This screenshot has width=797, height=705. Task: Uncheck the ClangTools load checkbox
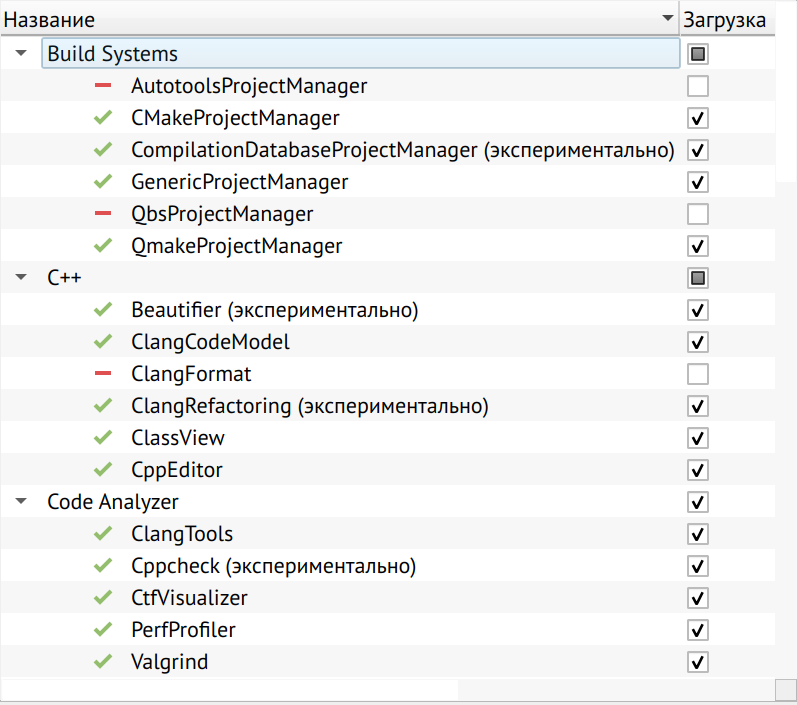click(698, 534)
